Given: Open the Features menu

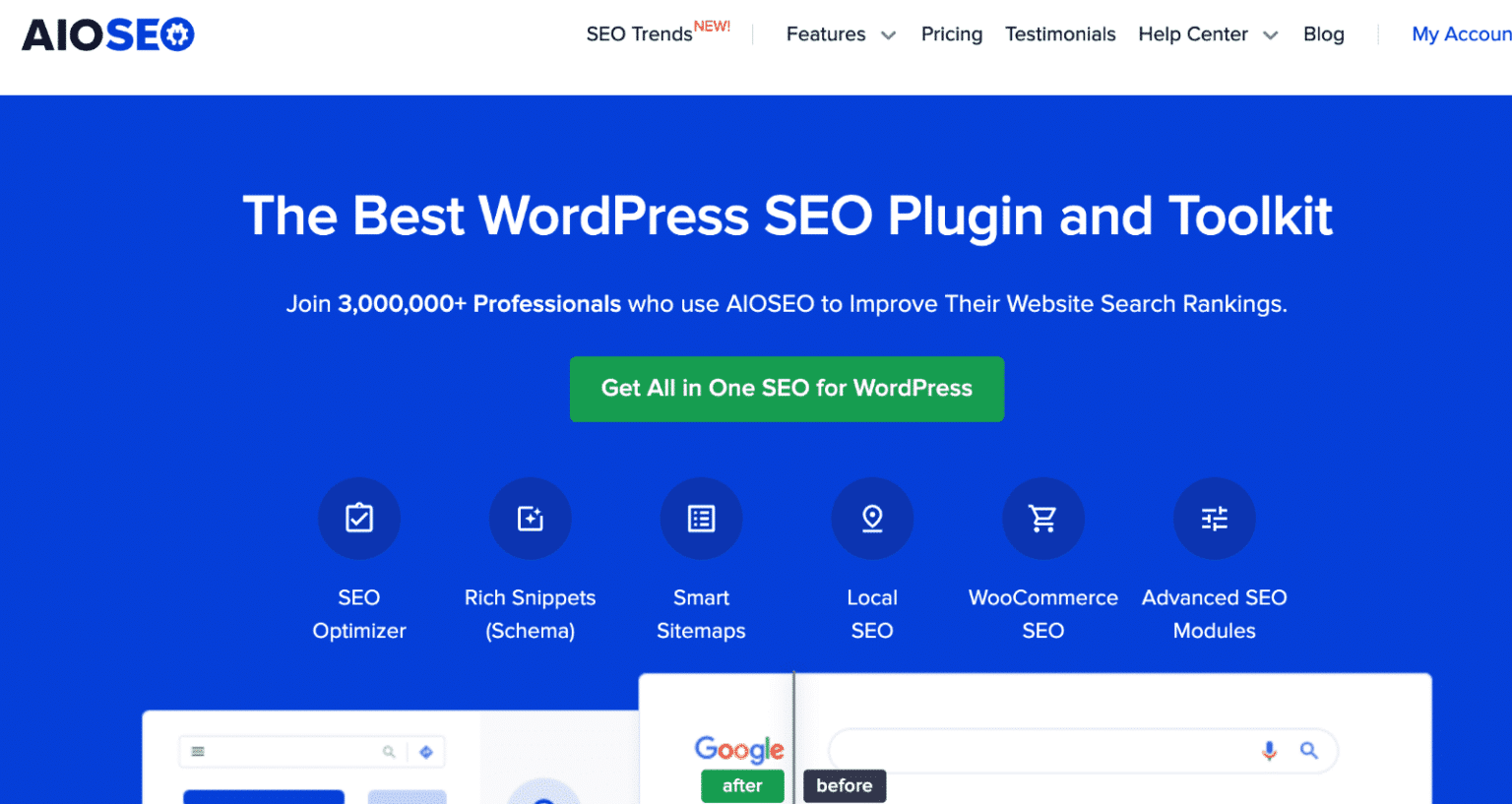Looking at the screenshot, I should click(x=826, y=34).
